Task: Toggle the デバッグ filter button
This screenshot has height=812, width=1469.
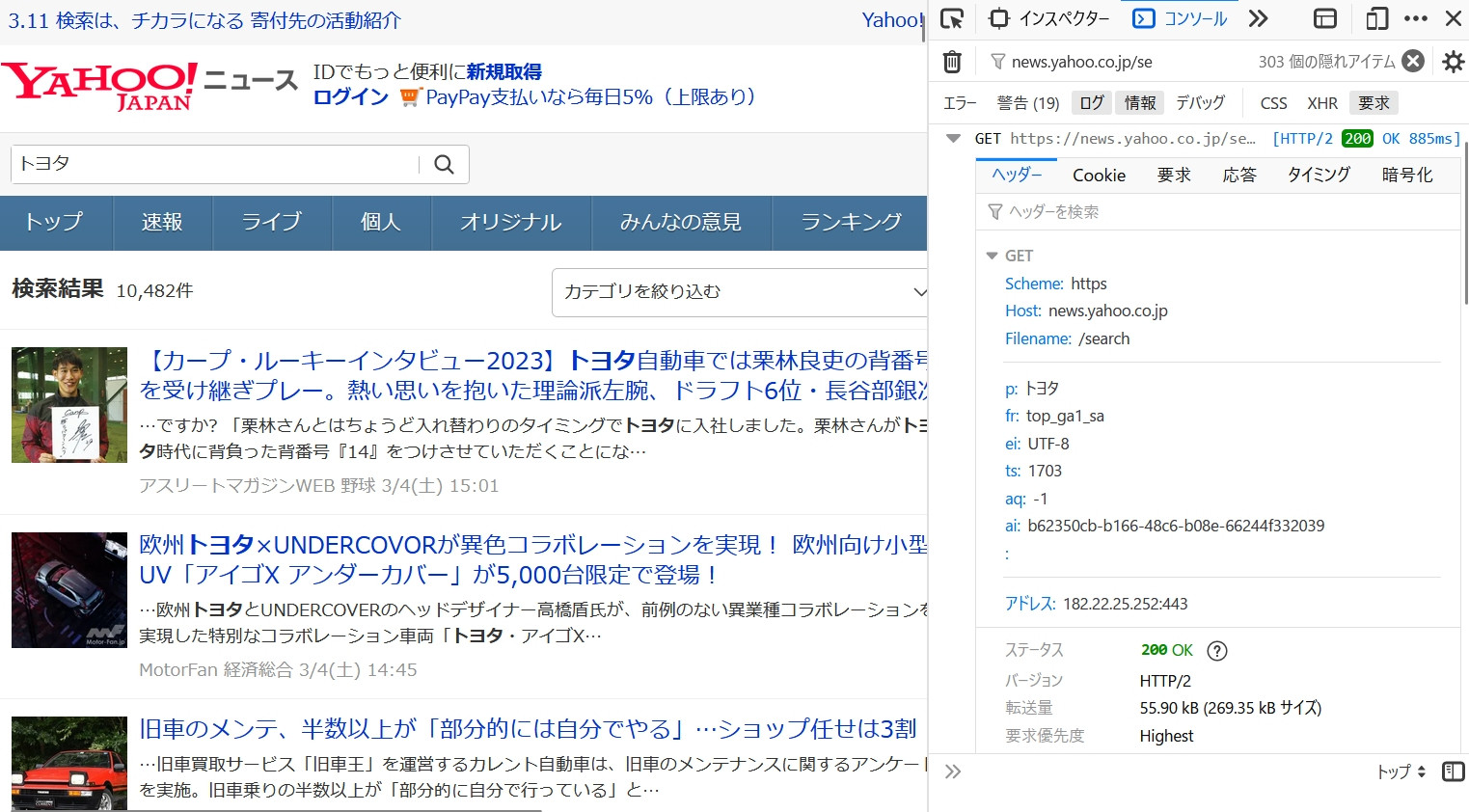Action: [x=1200, y=103]
